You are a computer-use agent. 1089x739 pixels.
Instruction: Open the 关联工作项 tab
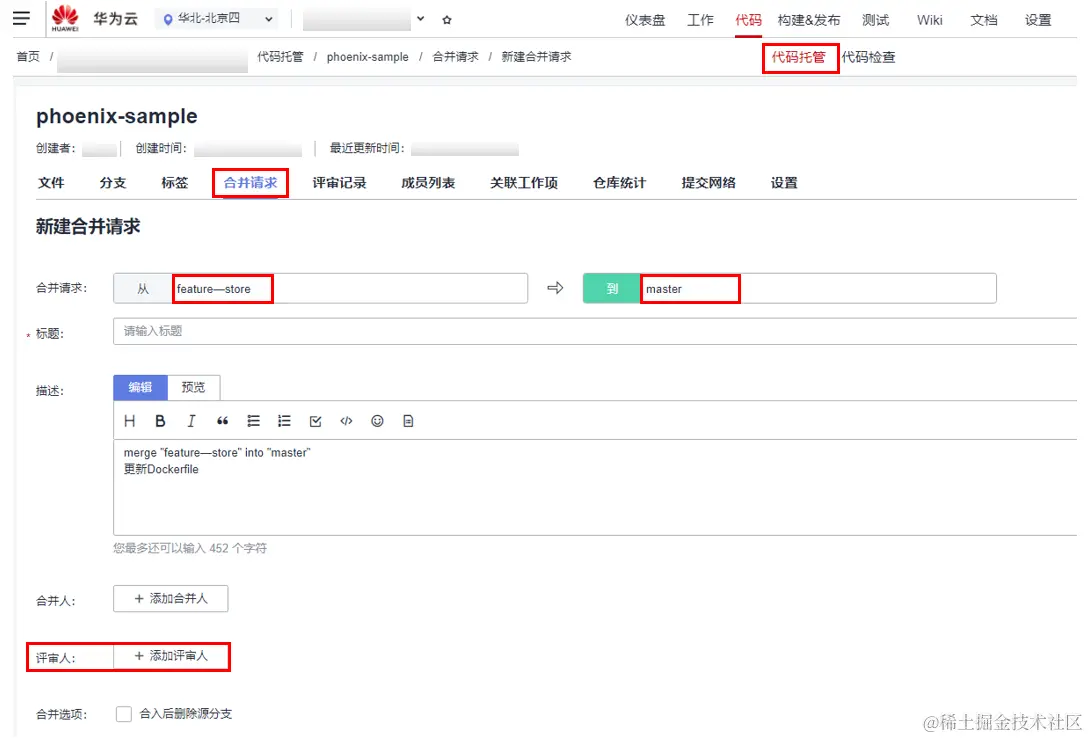point(524,183)
